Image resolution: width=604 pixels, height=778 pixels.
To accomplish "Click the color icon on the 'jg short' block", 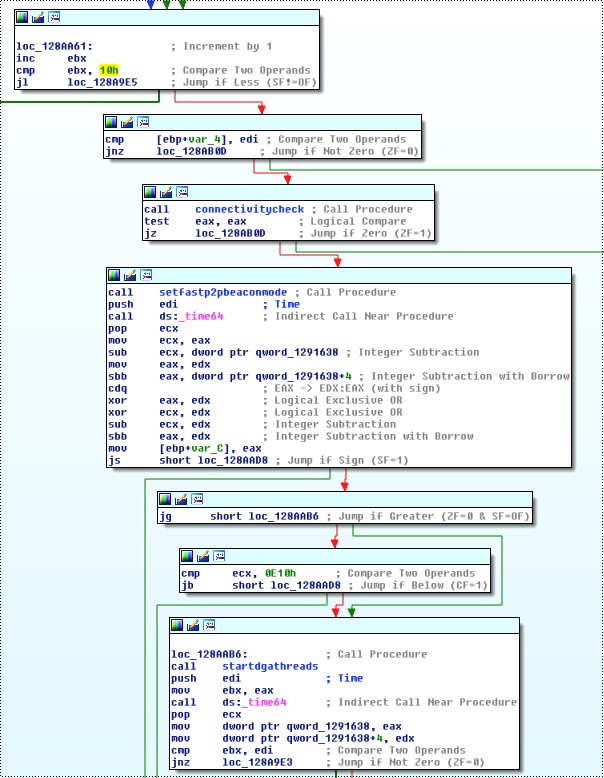I will click(x=166, y=498).
